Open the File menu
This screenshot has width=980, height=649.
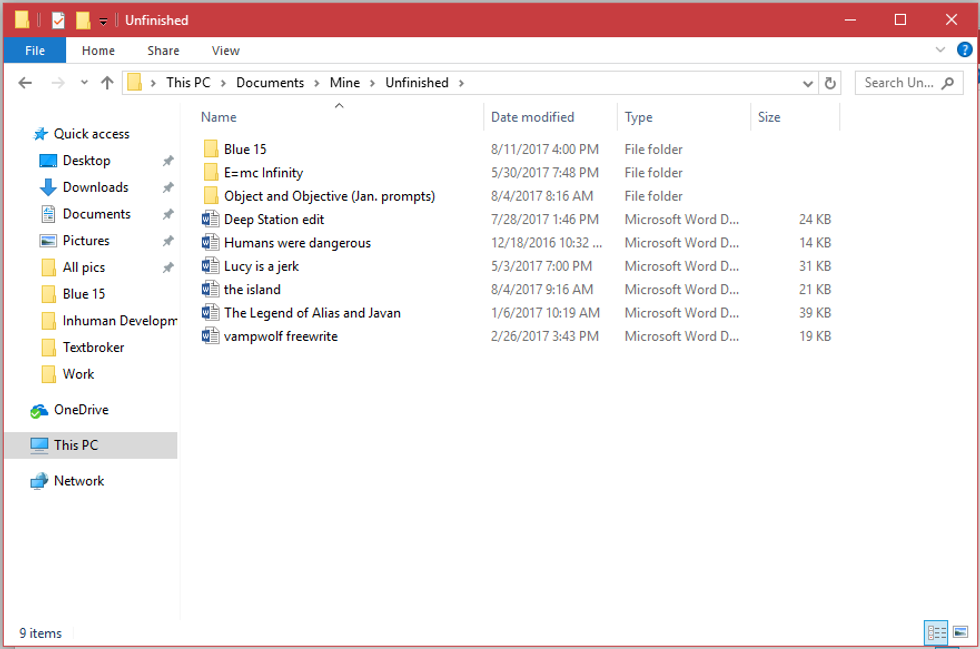pos(34,50)
